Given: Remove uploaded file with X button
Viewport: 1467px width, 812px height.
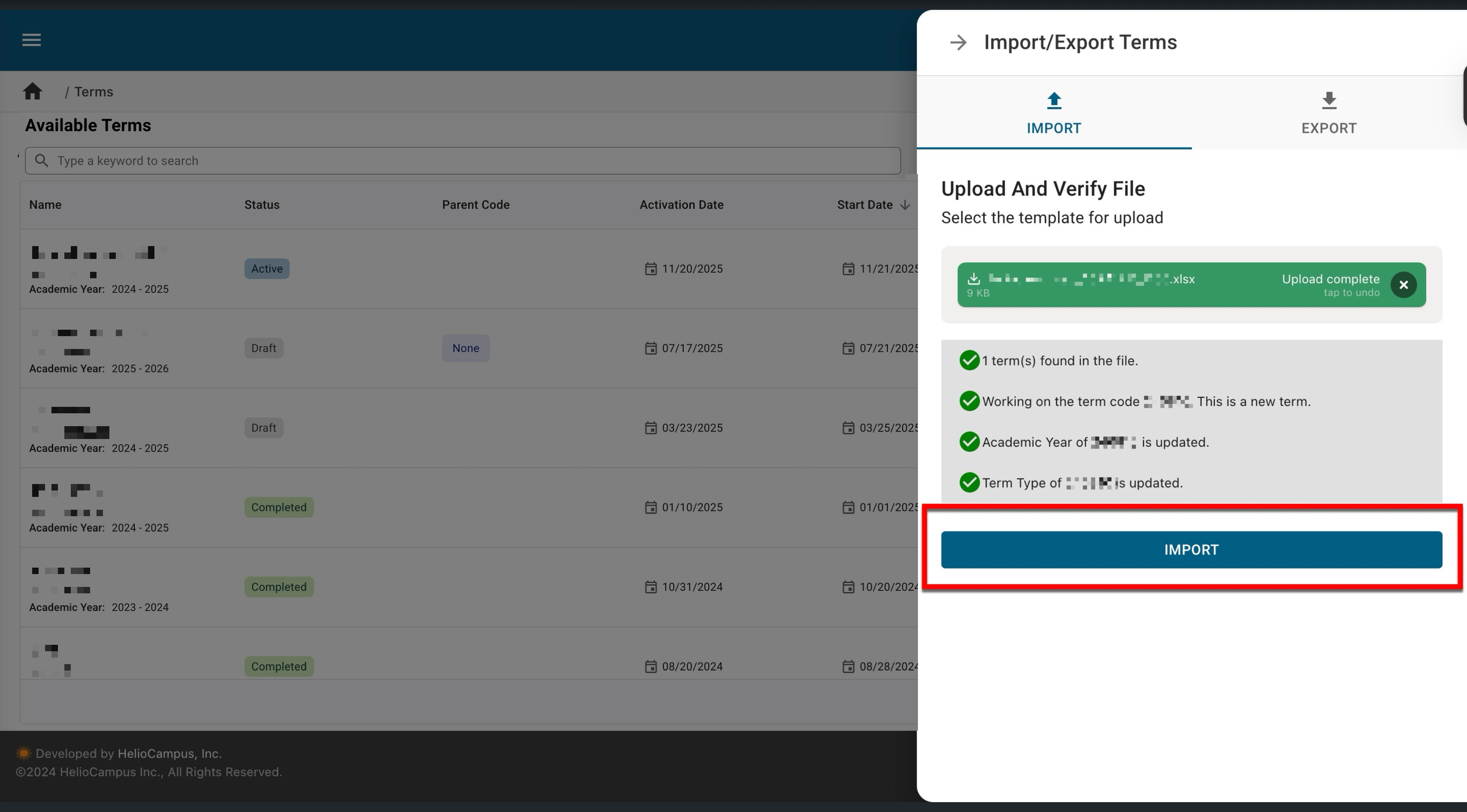Looking at the screenshot, I should (1403, 285).
